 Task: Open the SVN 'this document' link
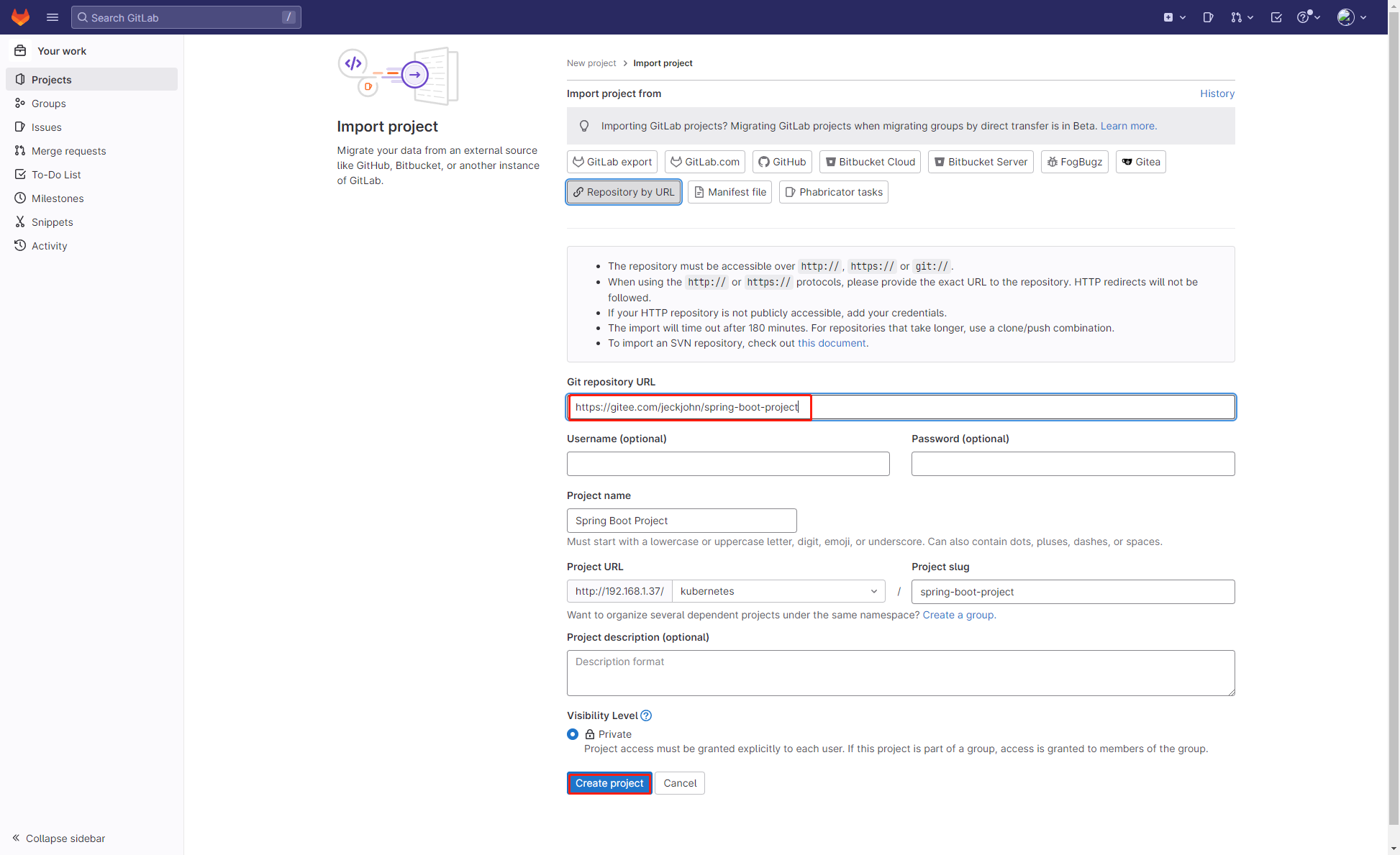[x=832, y=343]
